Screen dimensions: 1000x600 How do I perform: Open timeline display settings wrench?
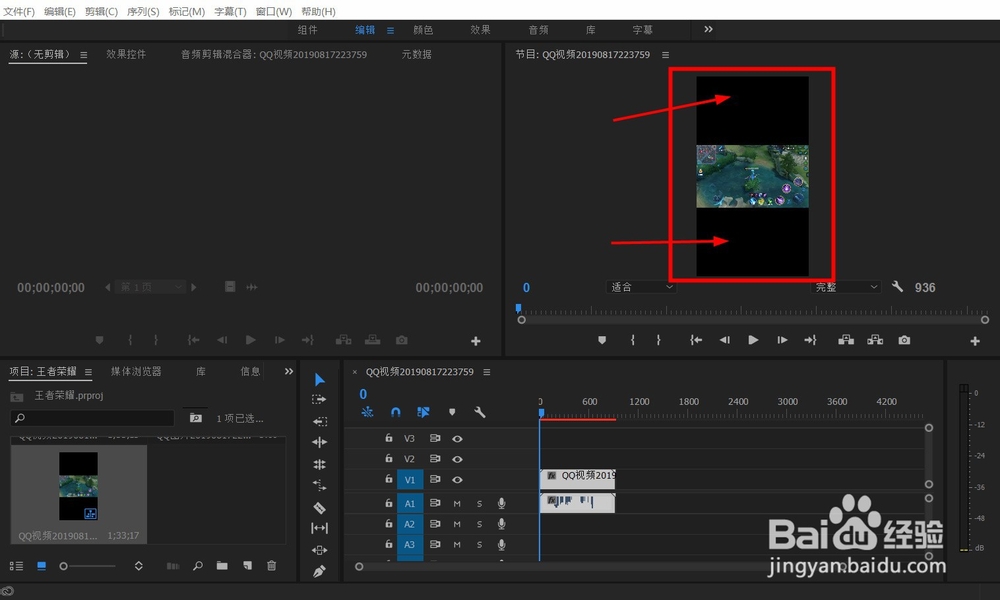(480, 413)
